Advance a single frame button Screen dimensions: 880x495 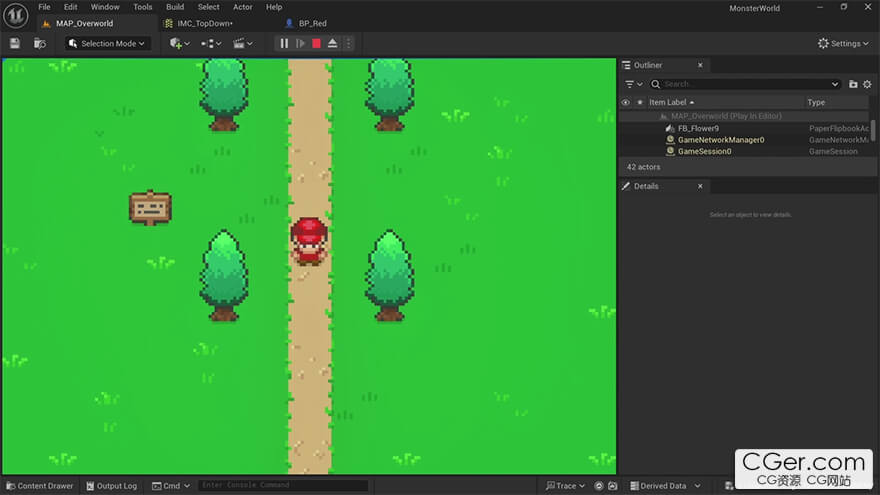(300, 43)
